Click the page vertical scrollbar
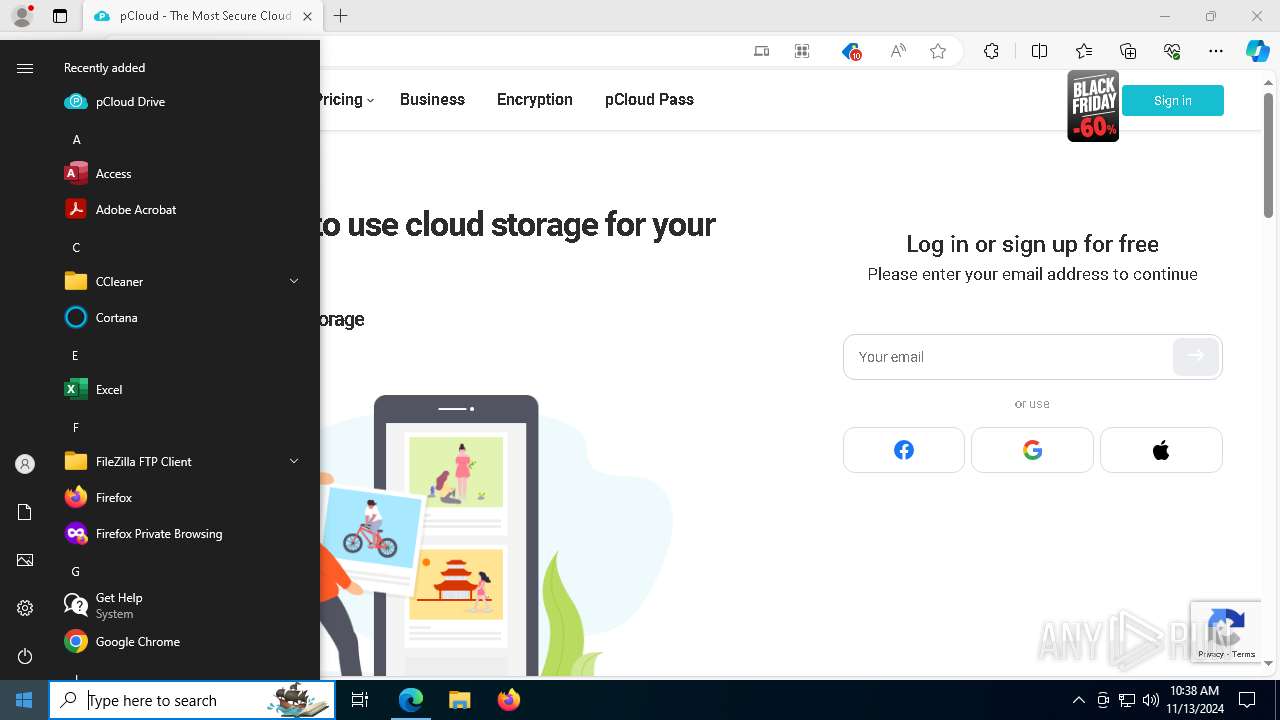The width and height of the screenshot is (1280, 720). [x=1268, y=155]
